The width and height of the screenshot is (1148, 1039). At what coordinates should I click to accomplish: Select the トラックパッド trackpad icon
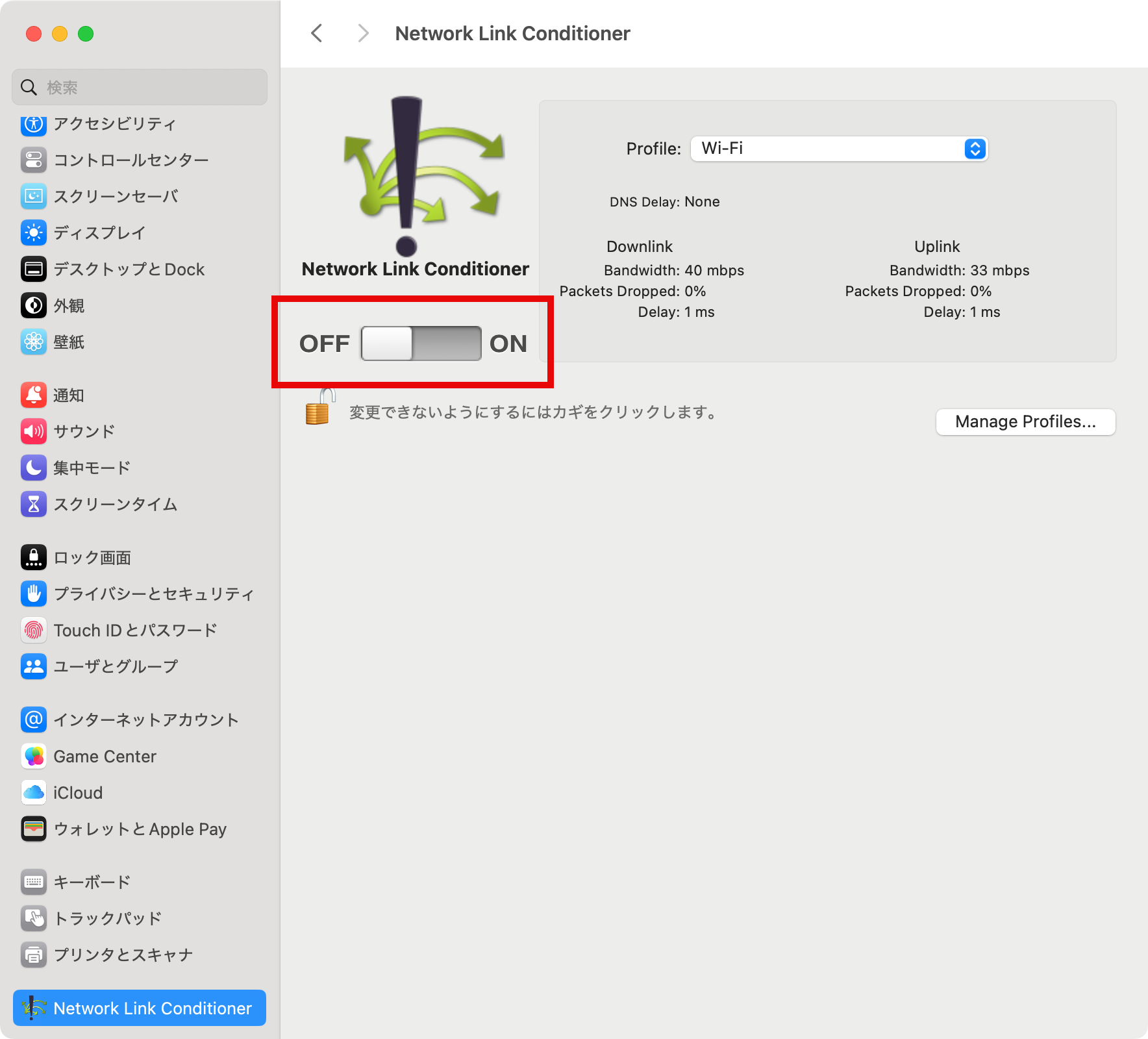tap(34, 918)
